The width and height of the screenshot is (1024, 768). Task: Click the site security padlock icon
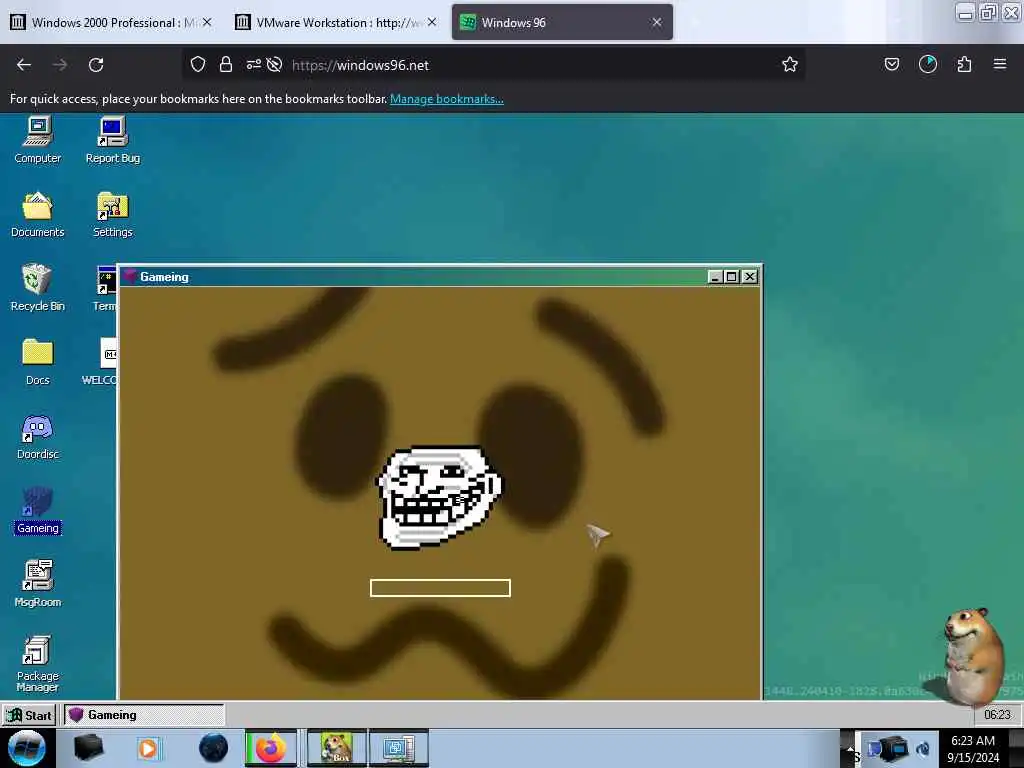pyautogui.click(x=226, y=65)
